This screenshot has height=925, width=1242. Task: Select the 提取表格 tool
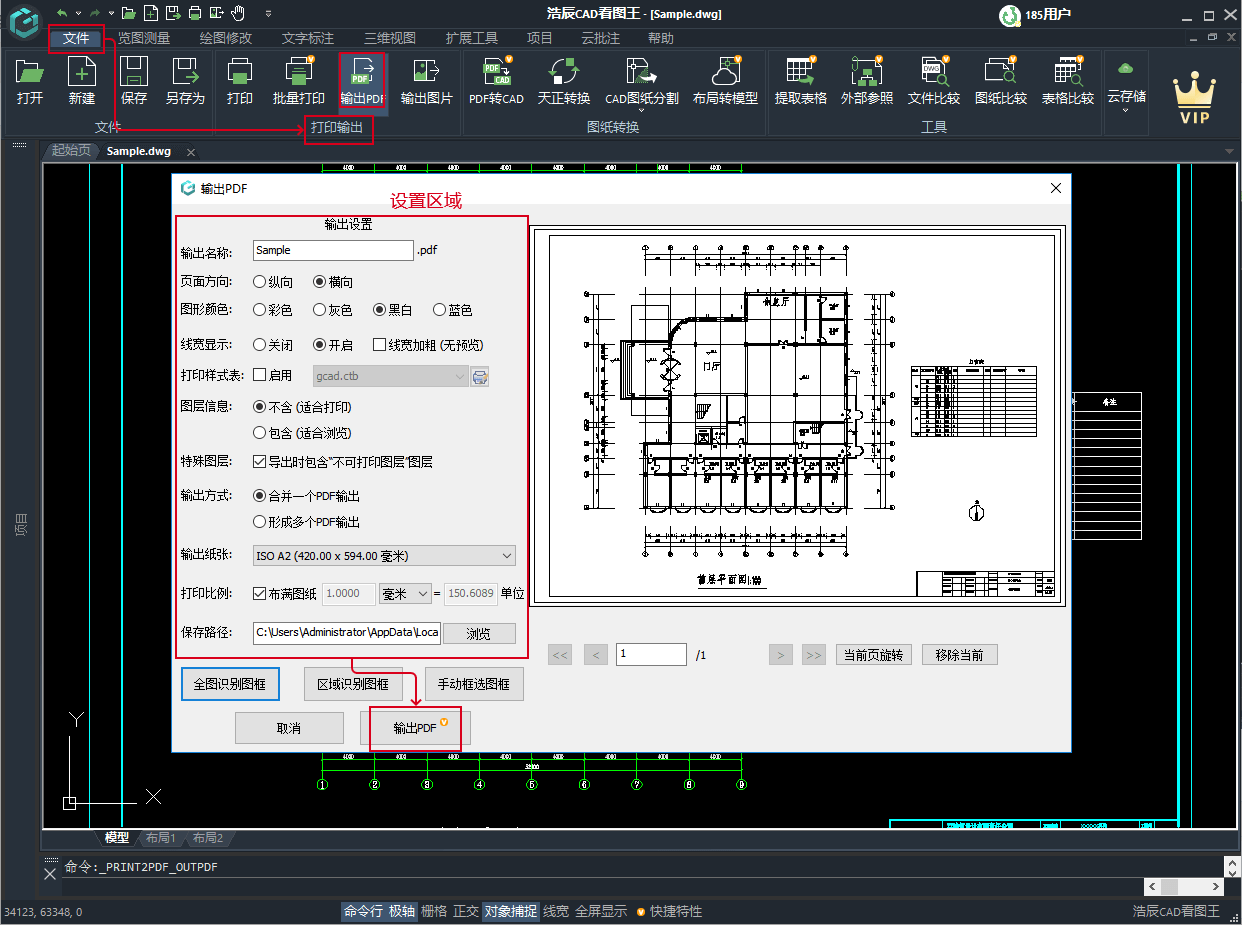[800, 80]
